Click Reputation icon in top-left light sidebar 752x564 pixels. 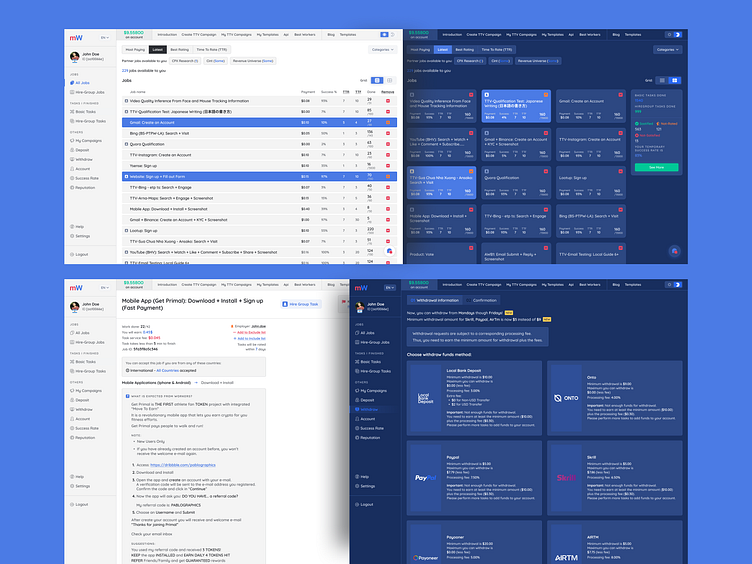click(72, 188)
